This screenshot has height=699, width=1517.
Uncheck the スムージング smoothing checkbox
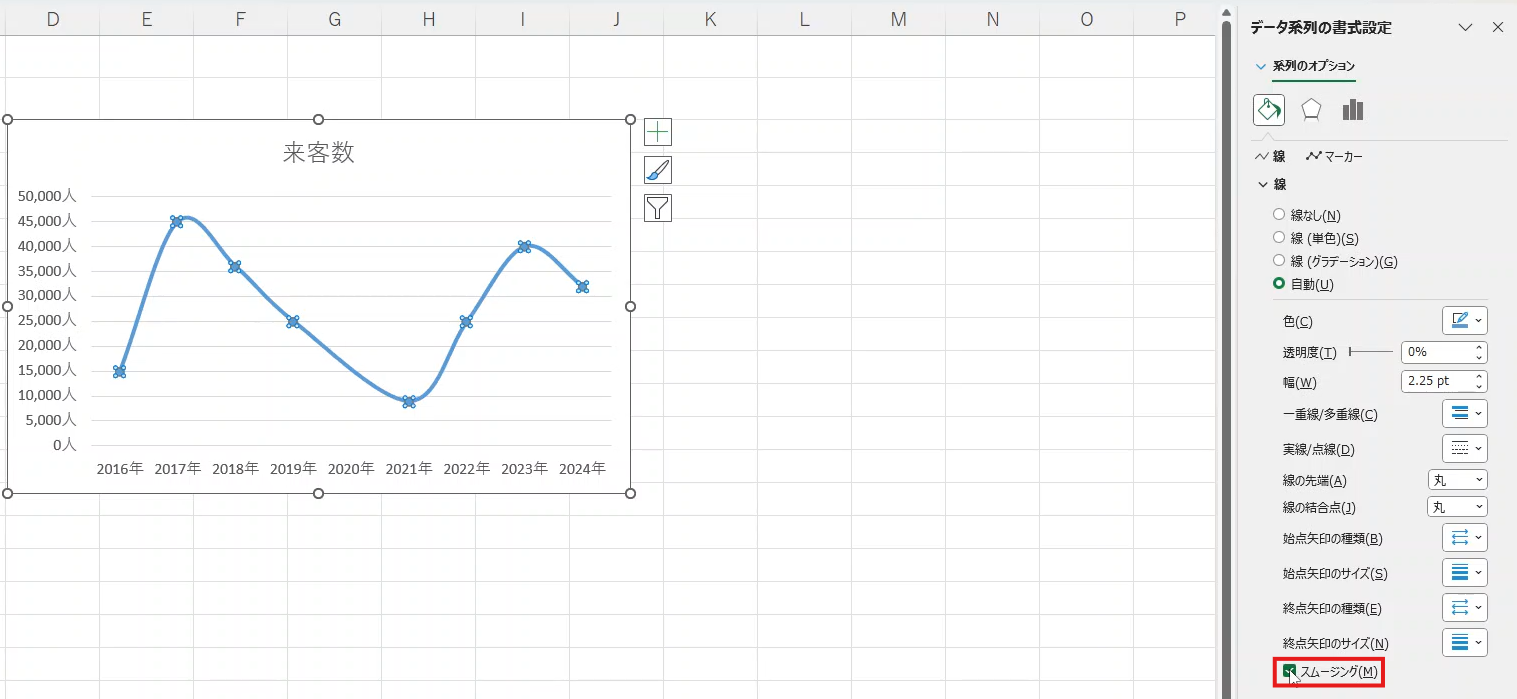tap(1290, 671)
